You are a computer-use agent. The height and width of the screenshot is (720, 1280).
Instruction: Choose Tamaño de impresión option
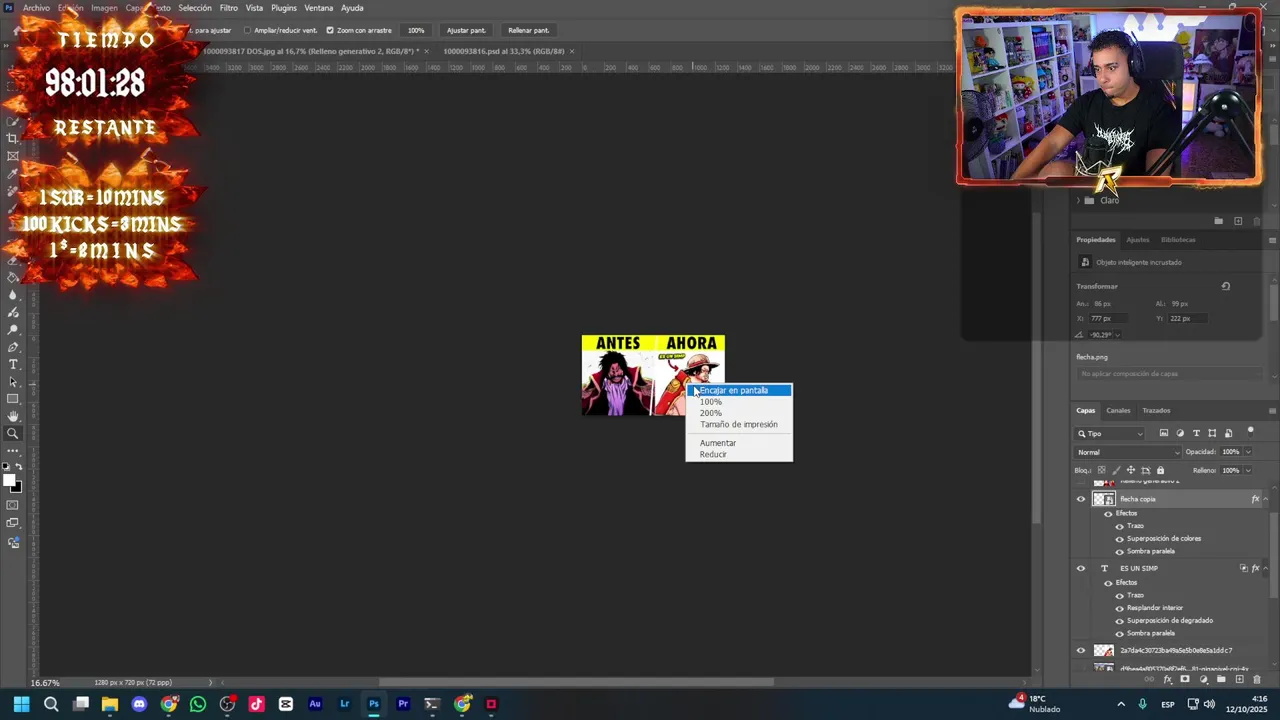coord(739,424)
